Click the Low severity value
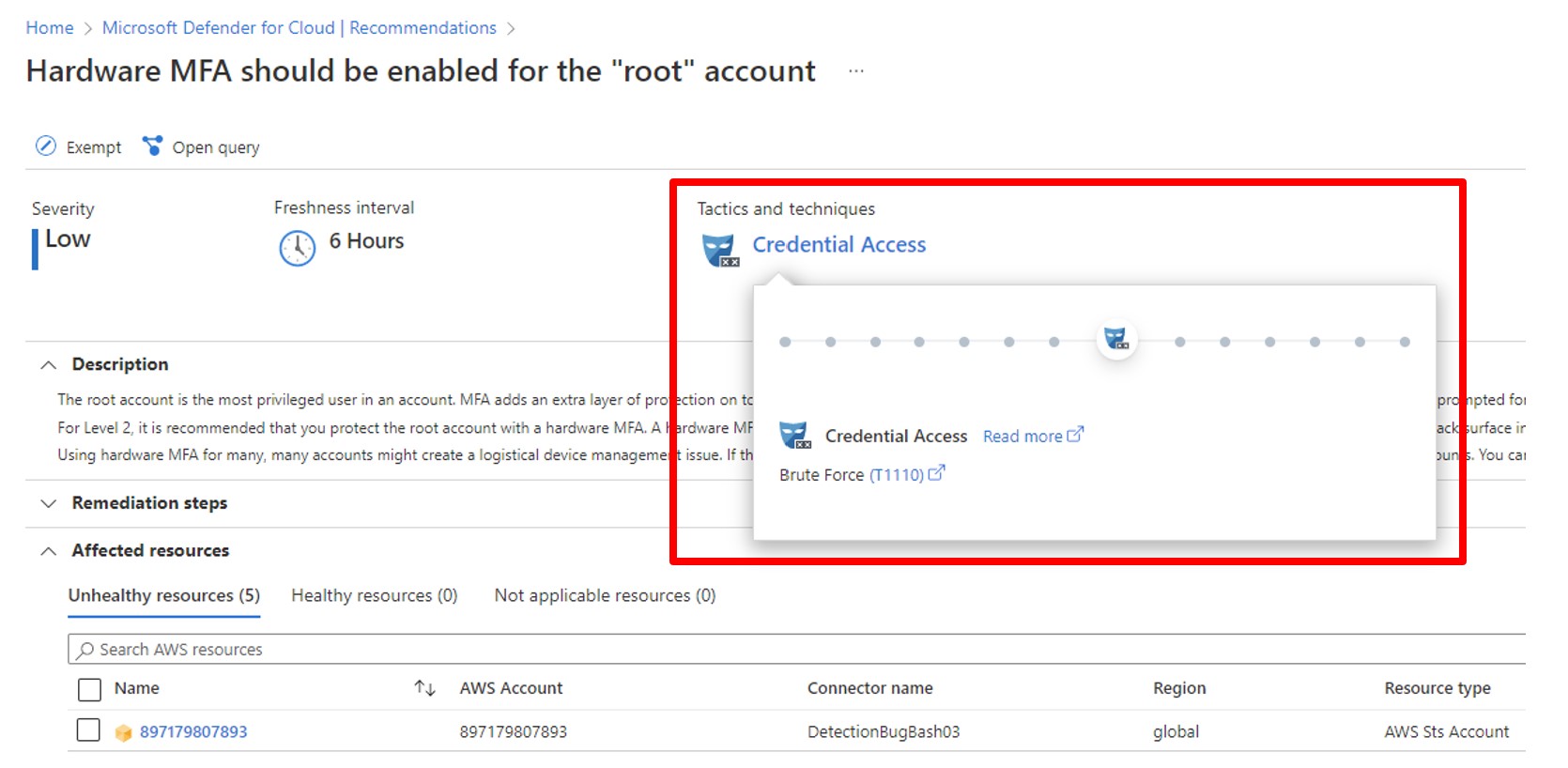 (x=68, y=239)
